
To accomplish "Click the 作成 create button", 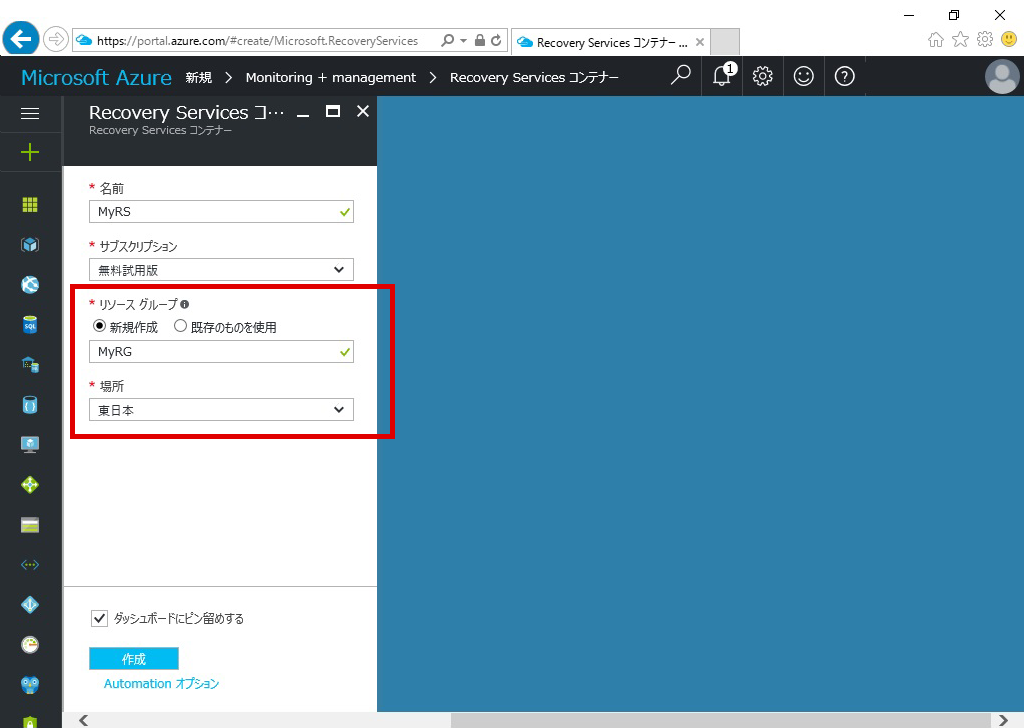I will tap(134, 659).
